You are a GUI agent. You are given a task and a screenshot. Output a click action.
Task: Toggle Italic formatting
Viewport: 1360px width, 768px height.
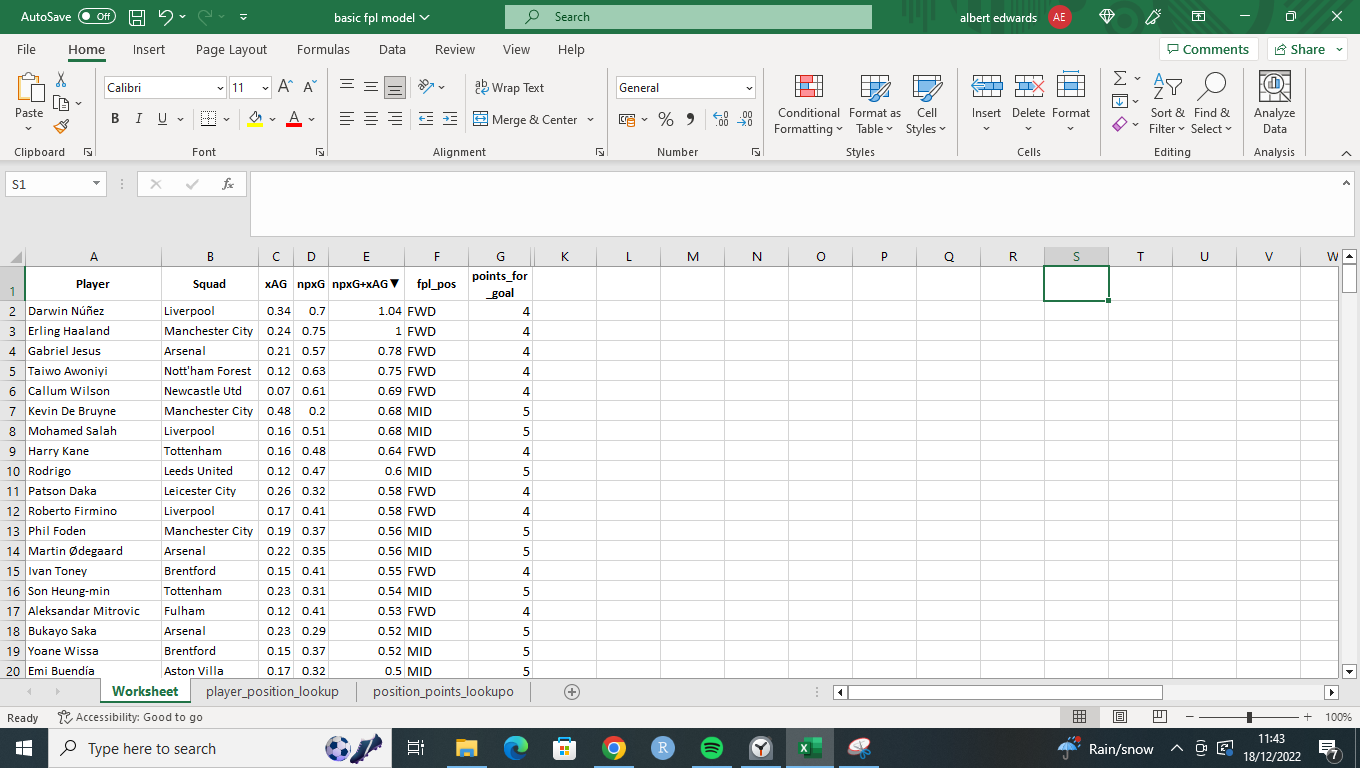[139, 119]
